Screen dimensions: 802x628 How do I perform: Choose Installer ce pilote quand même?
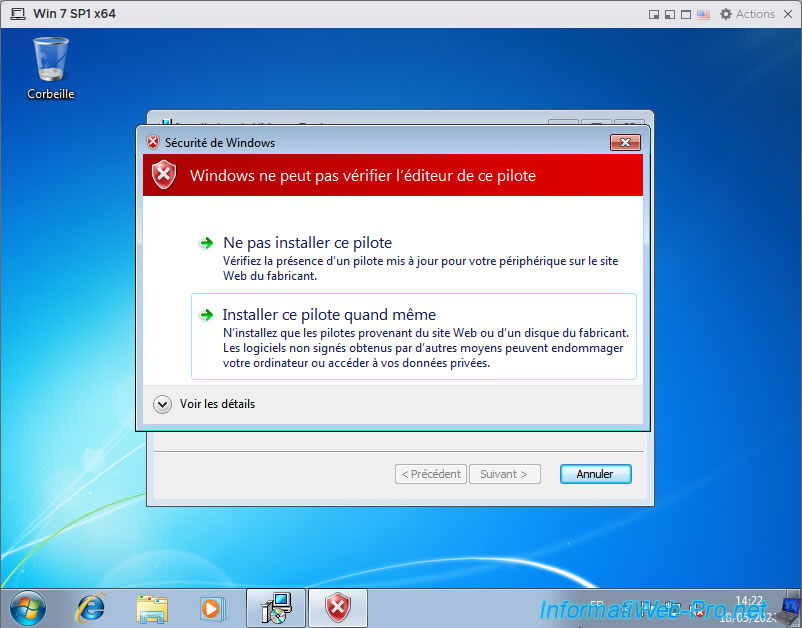click(329, 315)
